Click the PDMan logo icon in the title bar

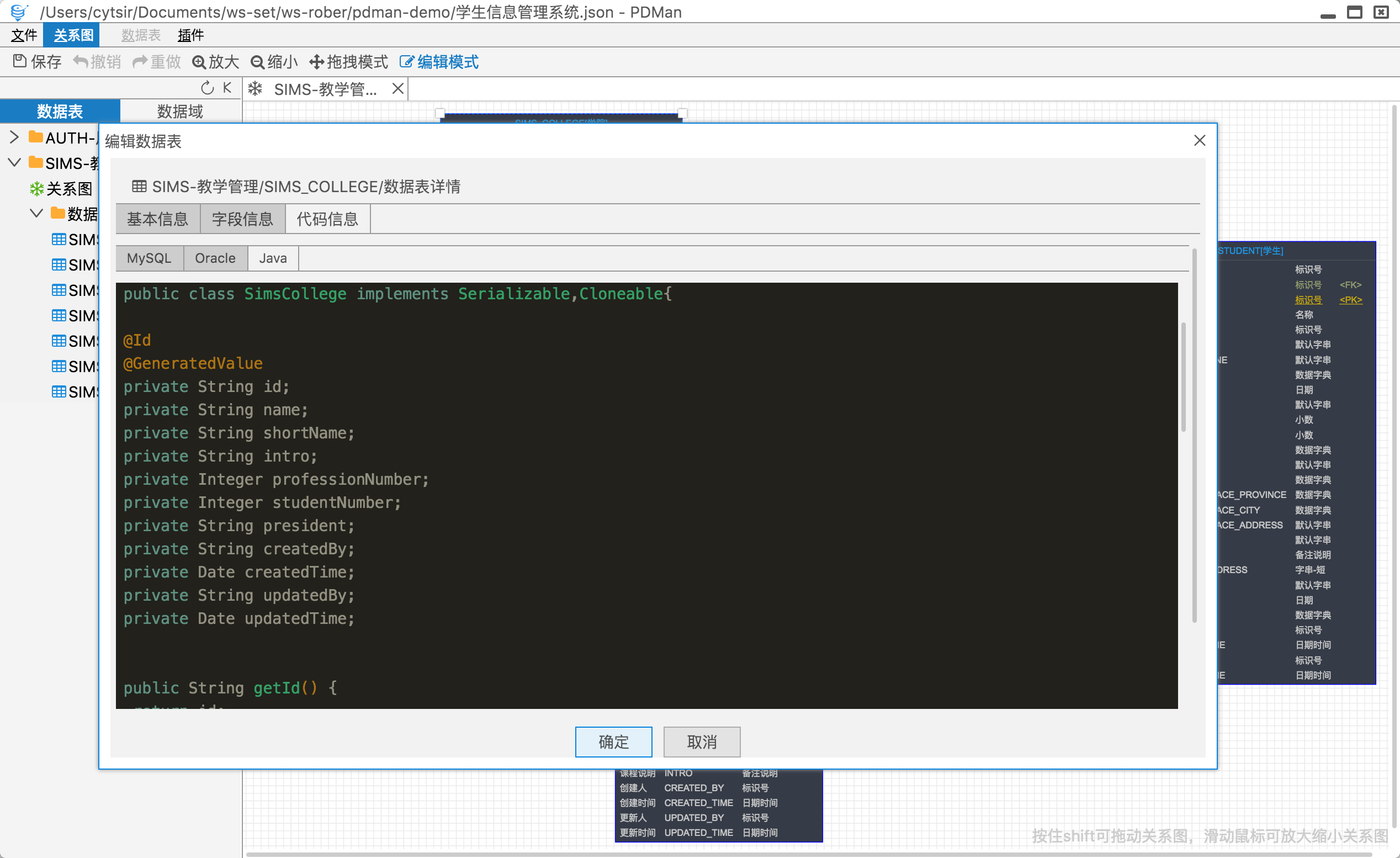click(19, 12)
